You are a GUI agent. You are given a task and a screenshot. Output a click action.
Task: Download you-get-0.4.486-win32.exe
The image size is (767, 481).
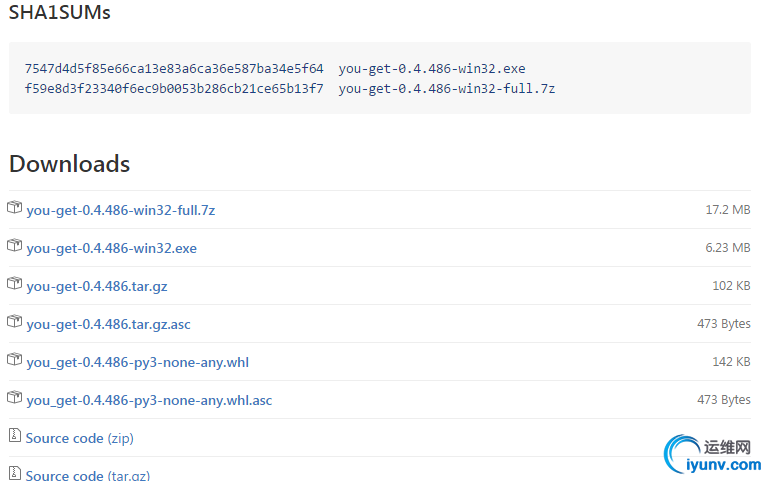tap(111, 248)
